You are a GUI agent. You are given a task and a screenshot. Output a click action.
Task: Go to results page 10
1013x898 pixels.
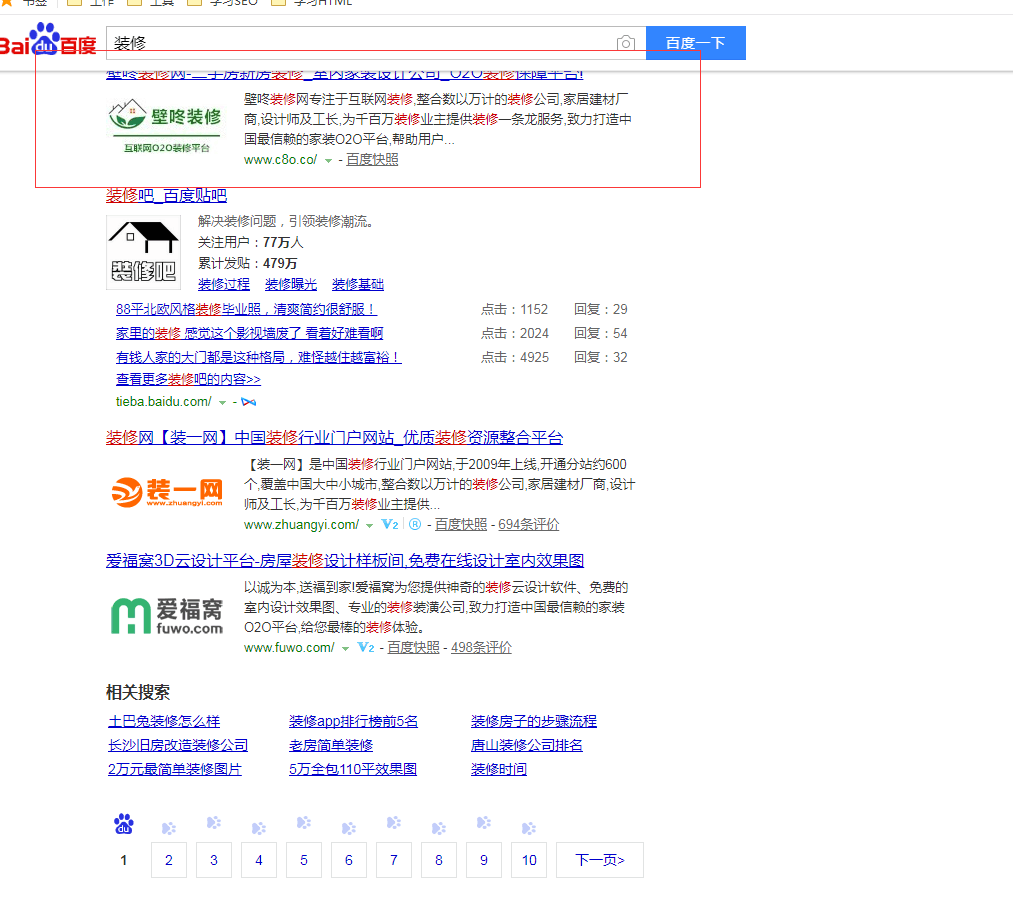pos(529,860)
